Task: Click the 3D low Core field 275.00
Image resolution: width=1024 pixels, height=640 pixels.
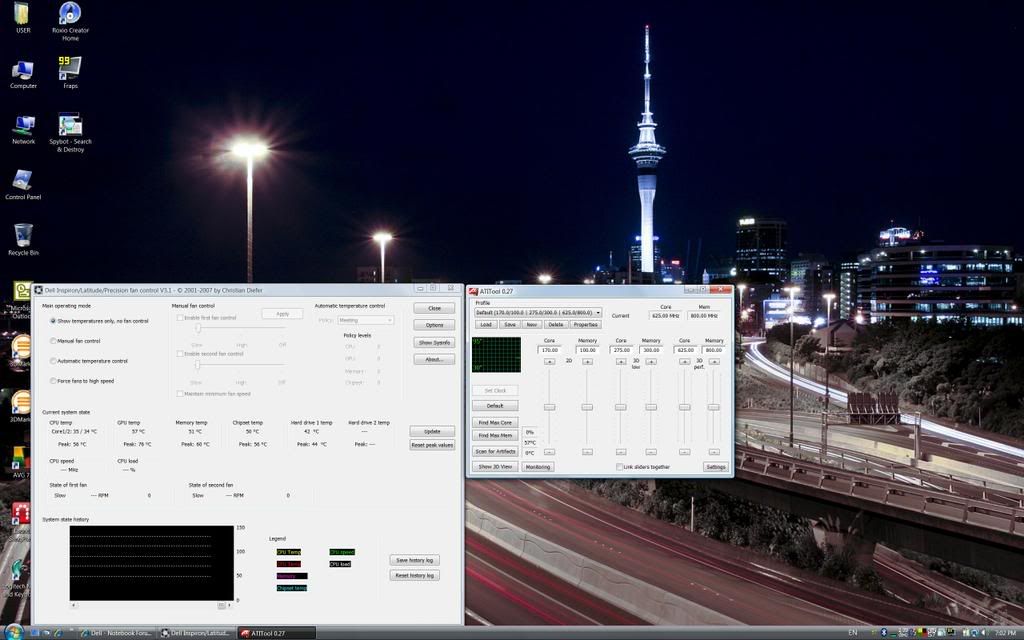Action: pos(620,350)
